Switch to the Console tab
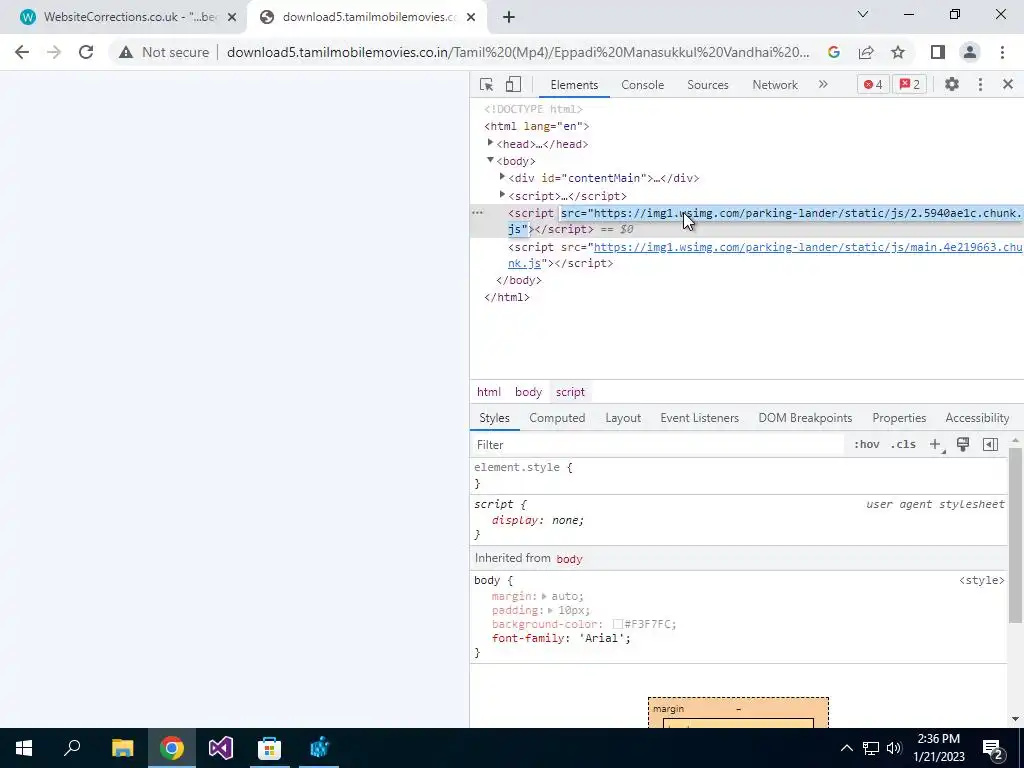Viewport: 1024px width, 768px height. click(643, 85)
